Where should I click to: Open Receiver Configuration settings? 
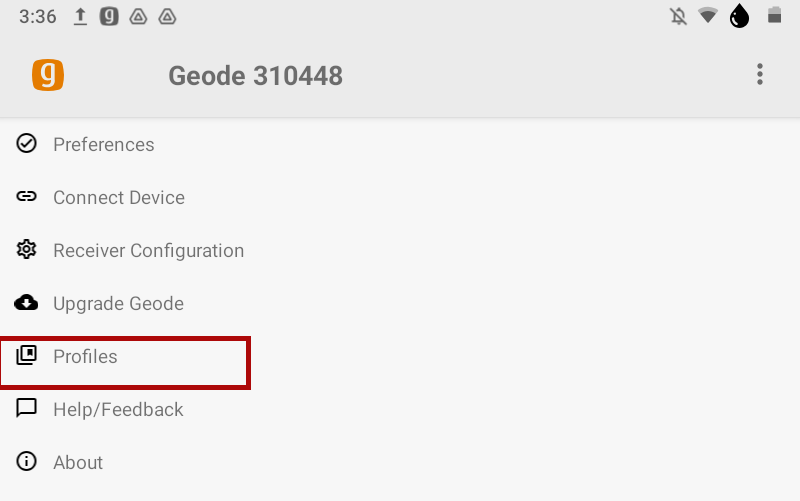coord(148,251)
